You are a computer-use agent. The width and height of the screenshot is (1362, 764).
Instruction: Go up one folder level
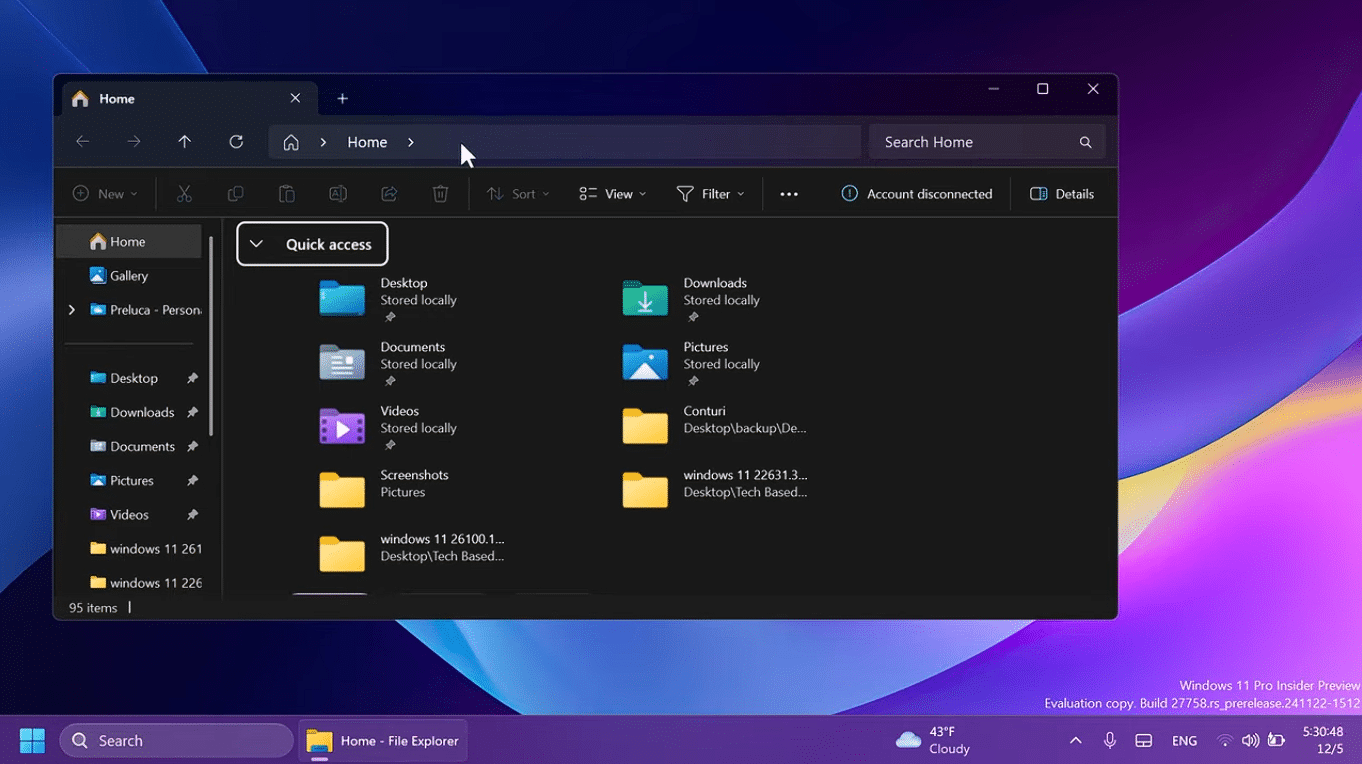pos(185,142)
